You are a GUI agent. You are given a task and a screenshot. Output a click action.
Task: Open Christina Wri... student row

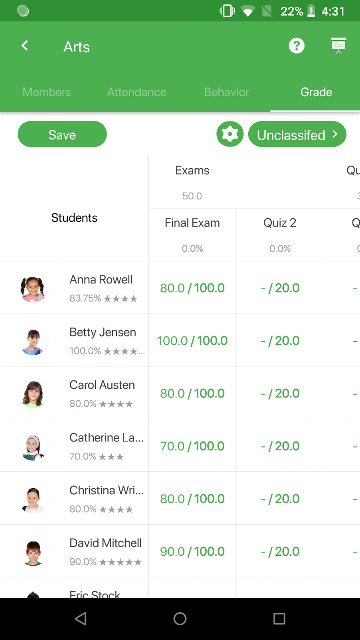point(74,498)
